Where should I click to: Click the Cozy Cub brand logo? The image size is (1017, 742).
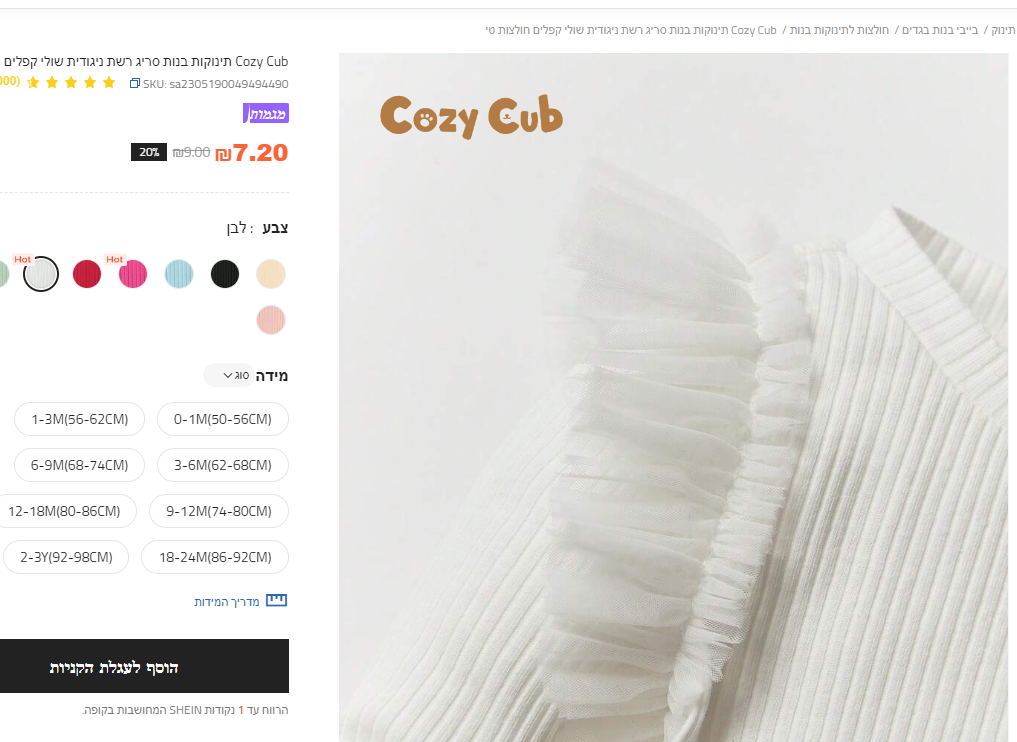(x=472, y=116)
